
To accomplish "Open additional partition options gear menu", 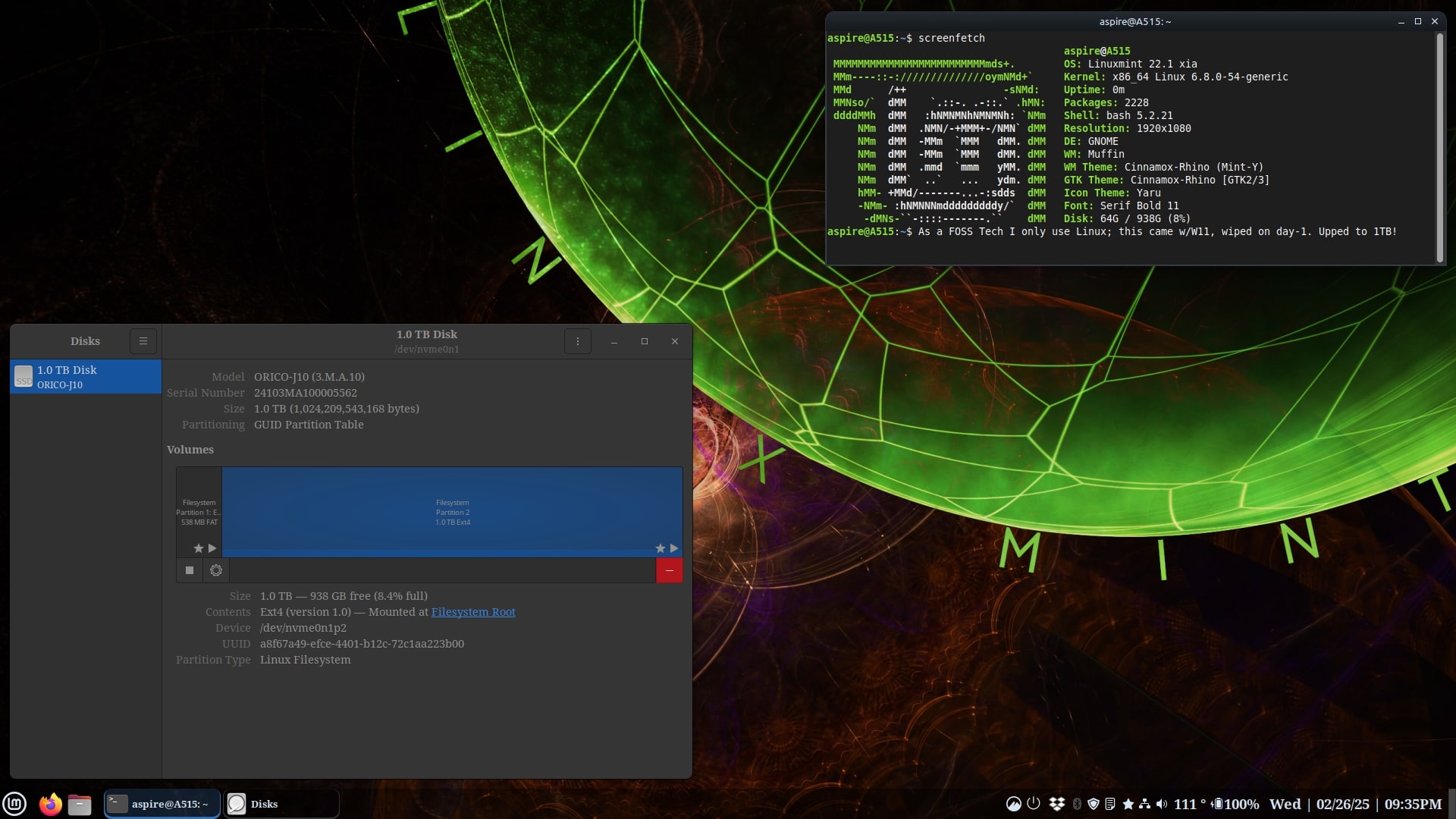I will coord(216,570).
